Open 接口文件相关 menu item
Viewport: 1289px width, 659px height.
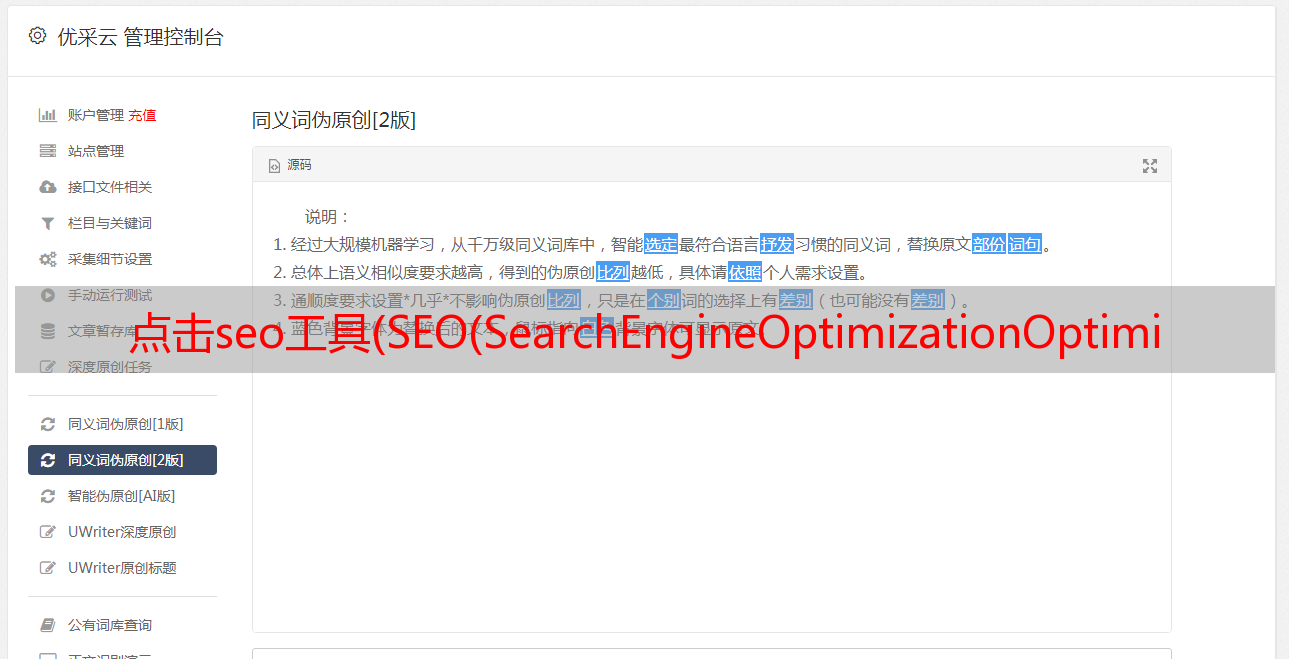click(x=110, y=187)
